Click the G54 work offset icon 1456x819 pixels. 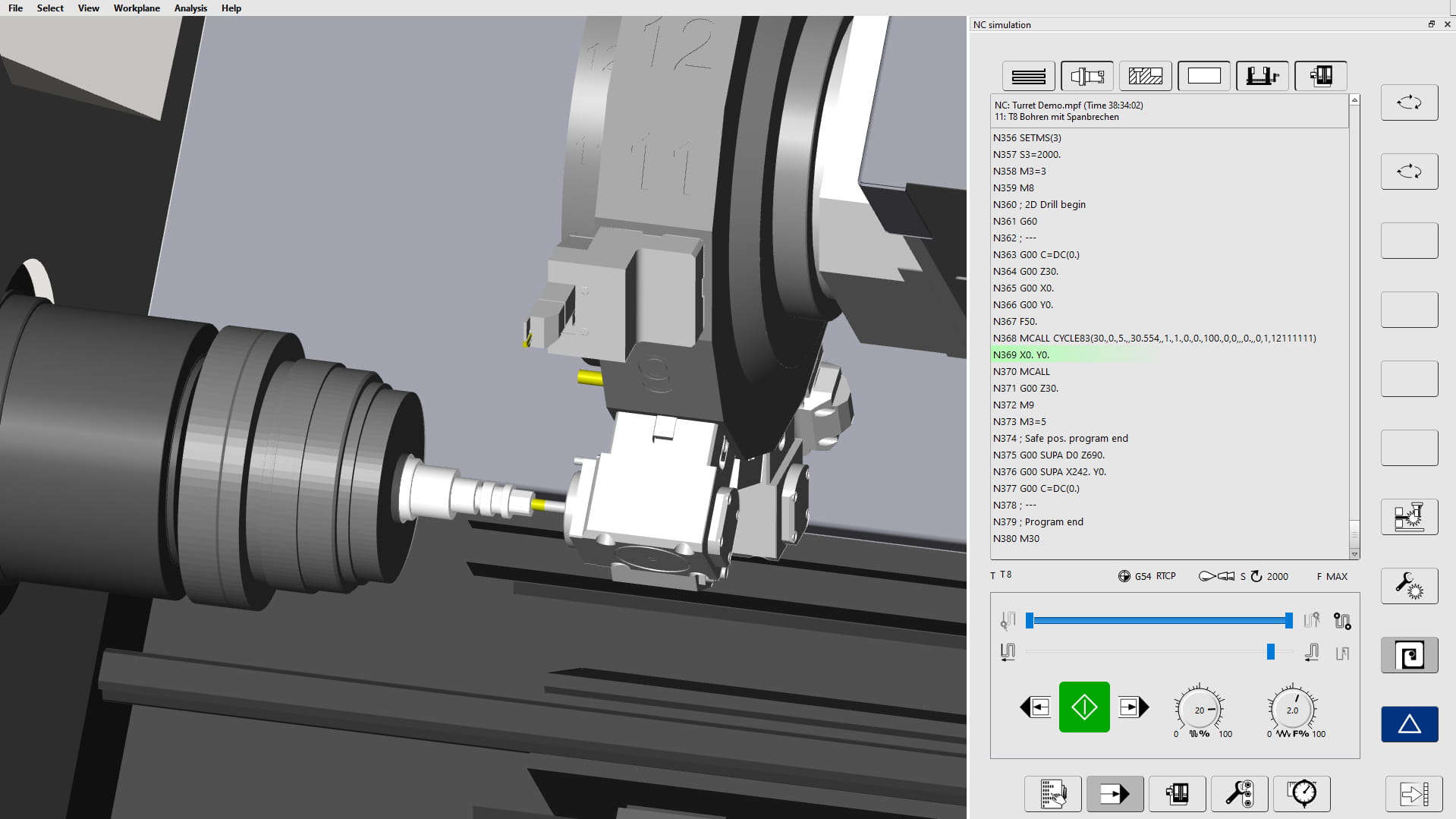pos(1124,576)
